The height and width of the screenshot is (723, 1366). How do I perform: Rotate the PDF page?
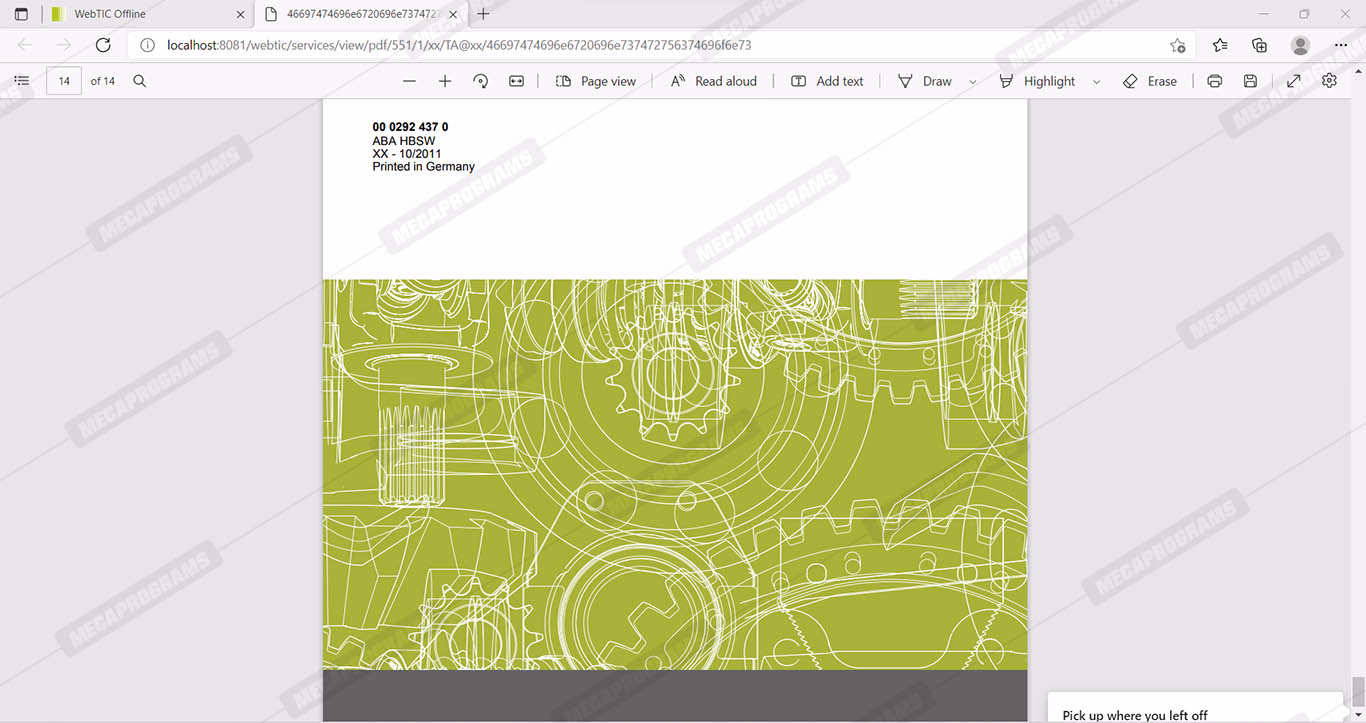coord(481,81)
